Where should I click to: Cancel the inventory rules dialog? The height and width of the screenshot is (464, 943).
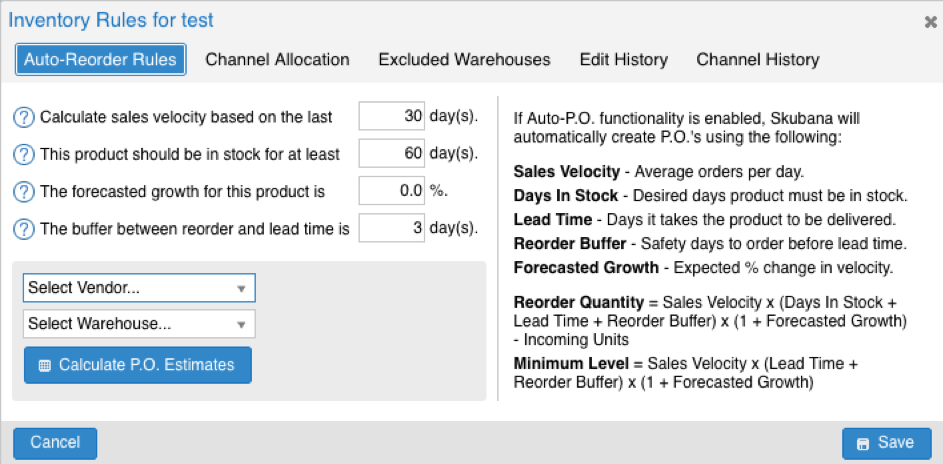pyautogui.click(x=55, y=443)
